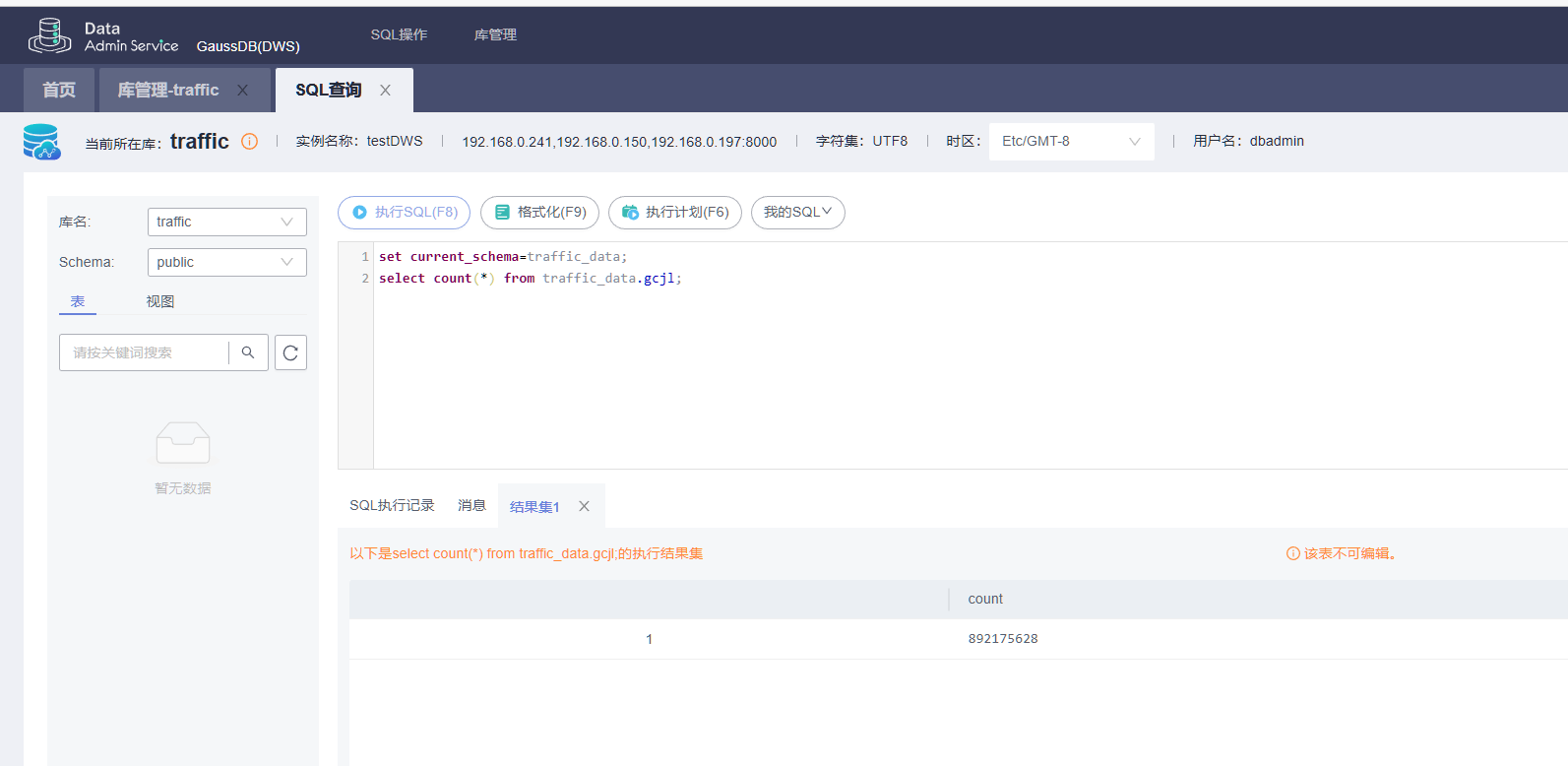Click SQL line 2 select count statement
The width and height of the screenshot is (1568, 766).
[531, 279]
